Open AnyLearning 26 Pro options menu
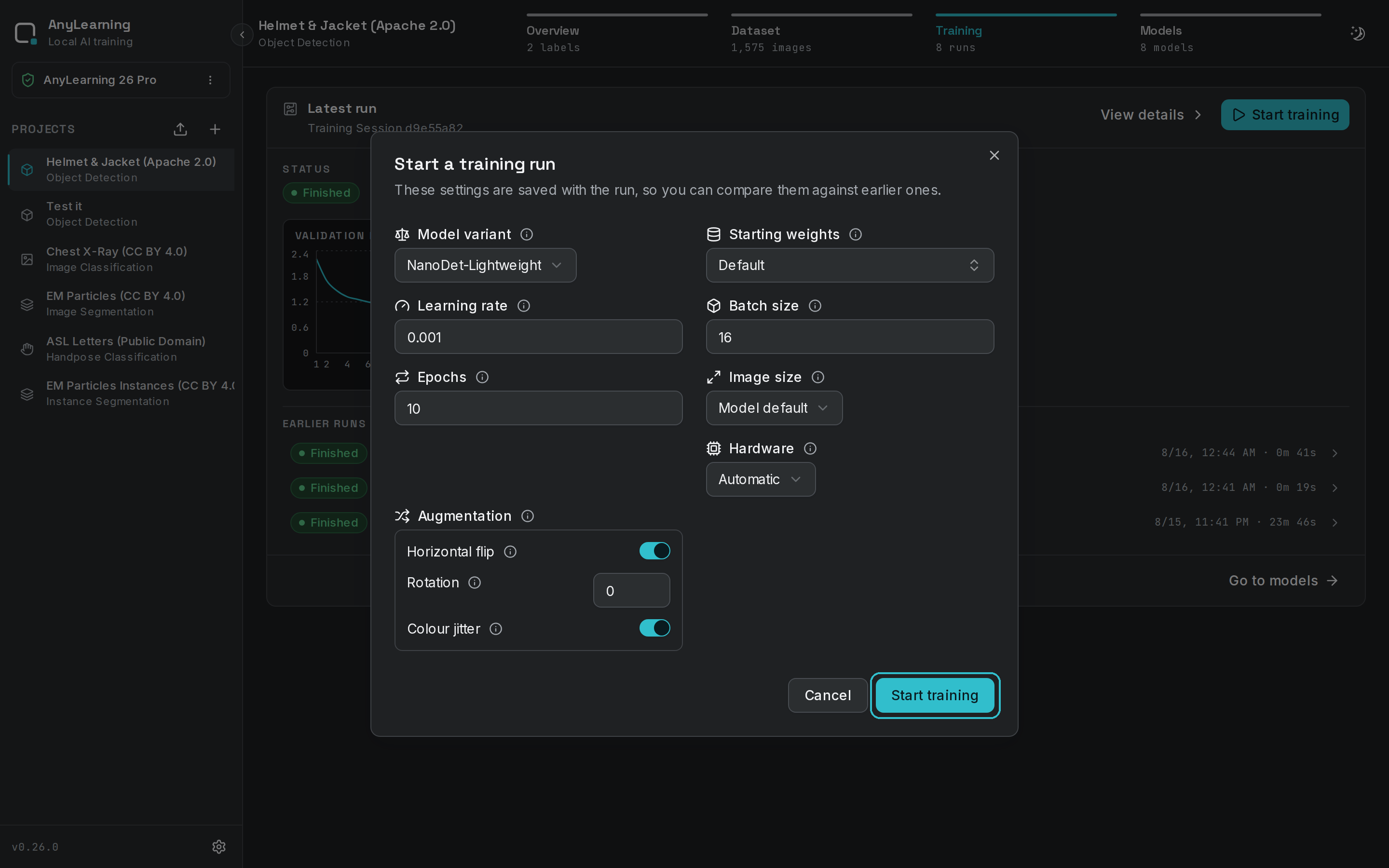The image size is (1389, 868). coord(210,80)
